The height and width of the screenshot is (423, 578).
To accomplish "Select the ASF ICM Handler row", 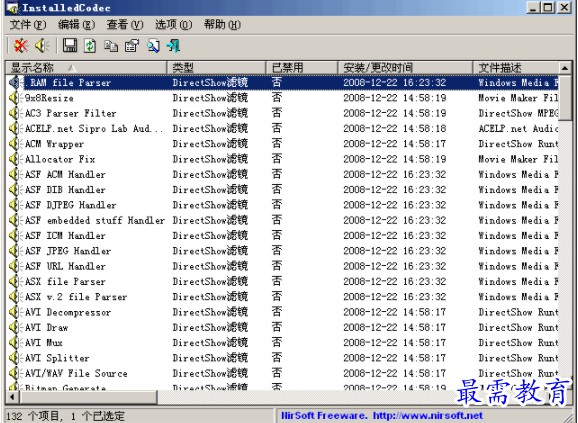I will coord(282,235).
